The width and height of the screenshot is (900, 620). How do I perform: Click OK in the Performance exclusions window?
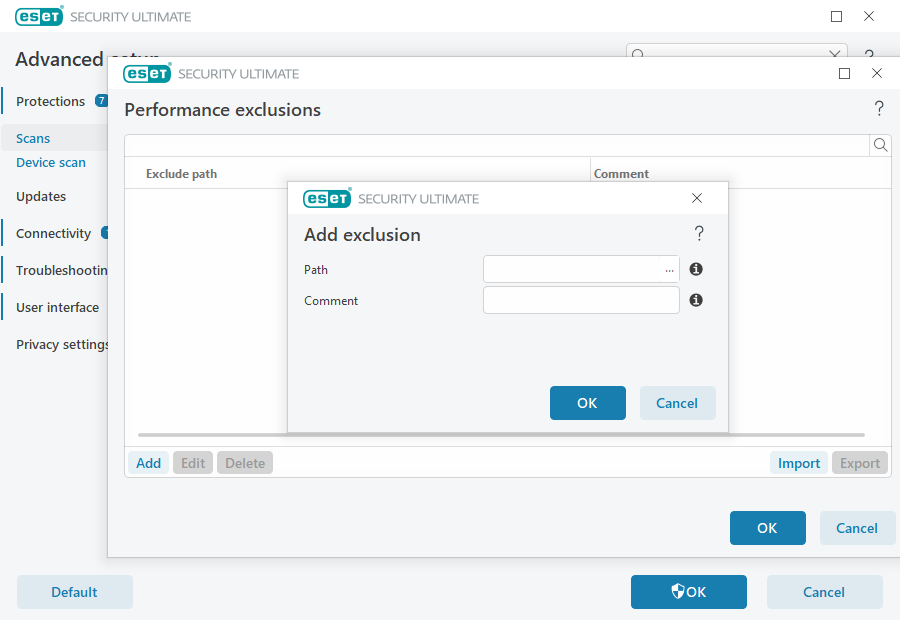767,528
